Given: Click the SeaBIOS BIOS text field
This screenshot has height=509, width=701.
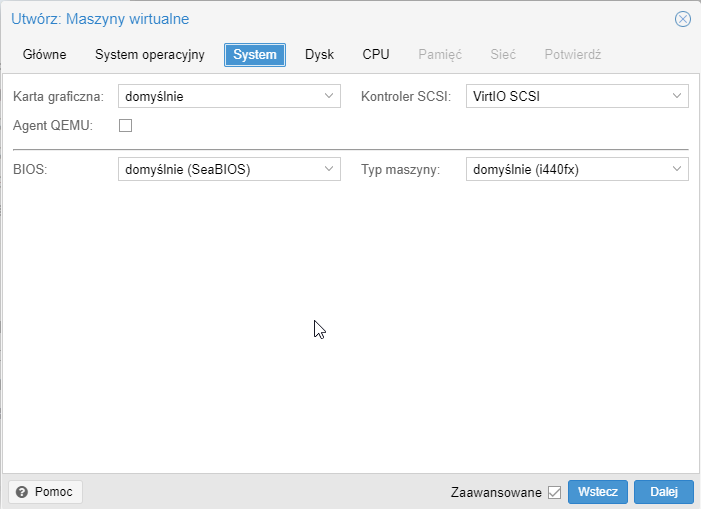Looking at the screenshot, I should [x=218, y=170].
